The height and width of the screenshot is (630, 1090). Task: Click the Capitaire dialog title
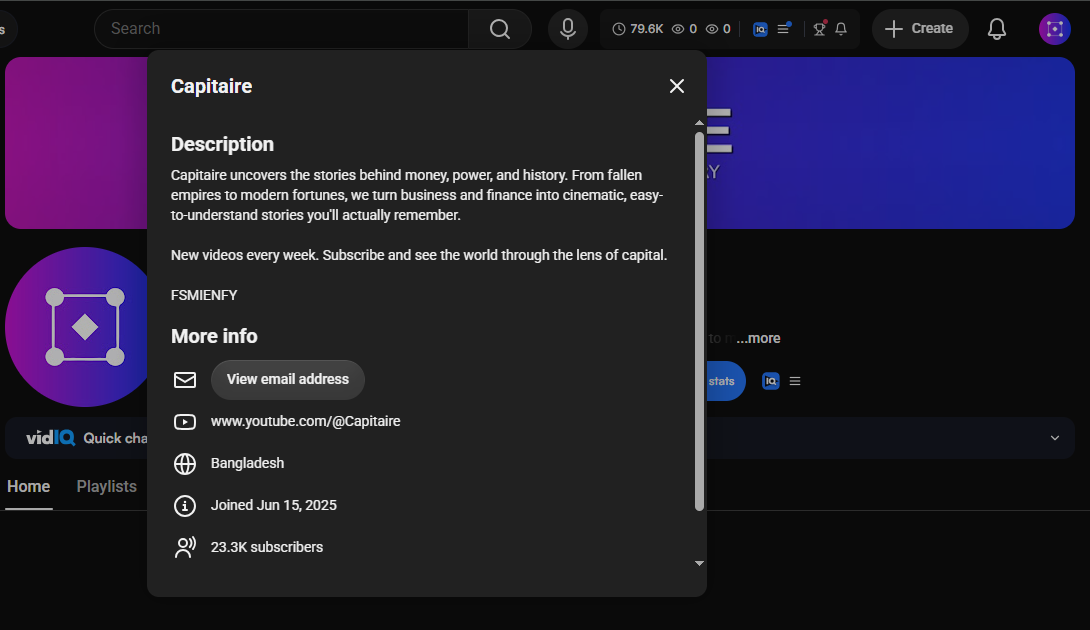(211, 86)
